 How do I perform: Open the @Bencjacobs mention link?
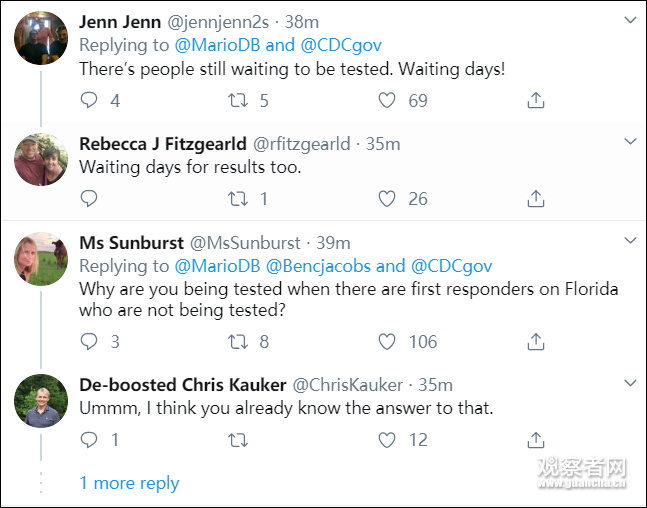coord(318,266)
